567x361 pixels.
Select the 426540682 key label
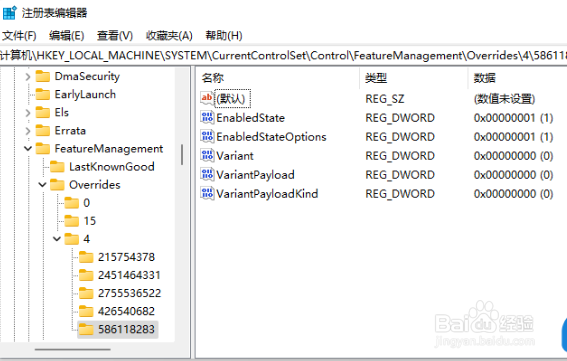tap(126, 311)
